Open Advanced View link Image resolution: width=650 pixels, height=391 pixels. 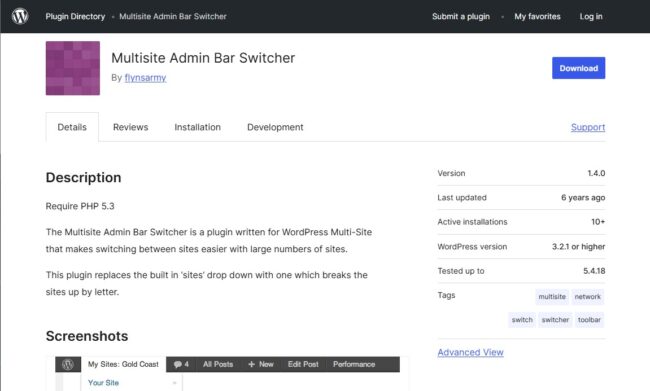point(471,352)
